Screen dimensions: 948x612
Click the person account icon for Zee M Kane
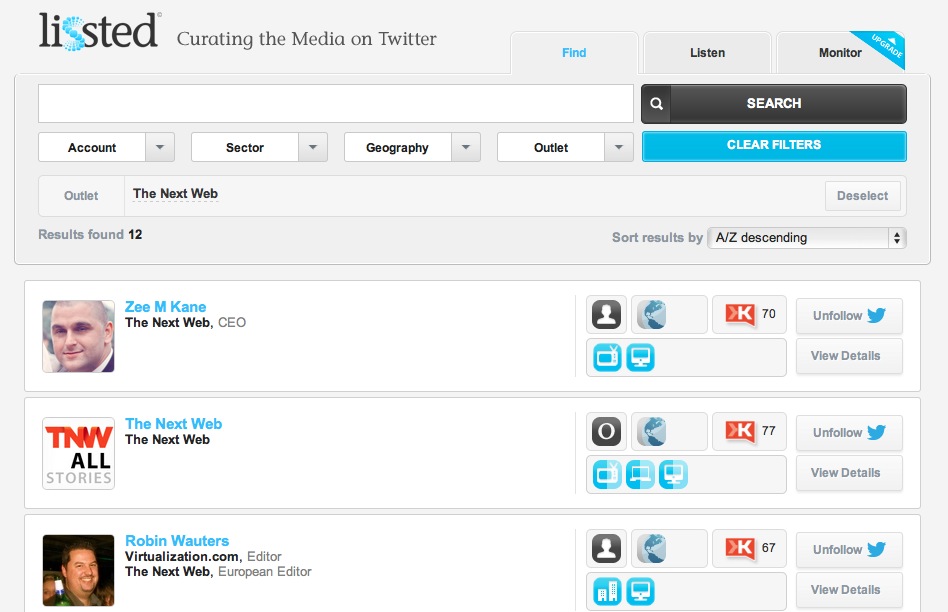606,315
